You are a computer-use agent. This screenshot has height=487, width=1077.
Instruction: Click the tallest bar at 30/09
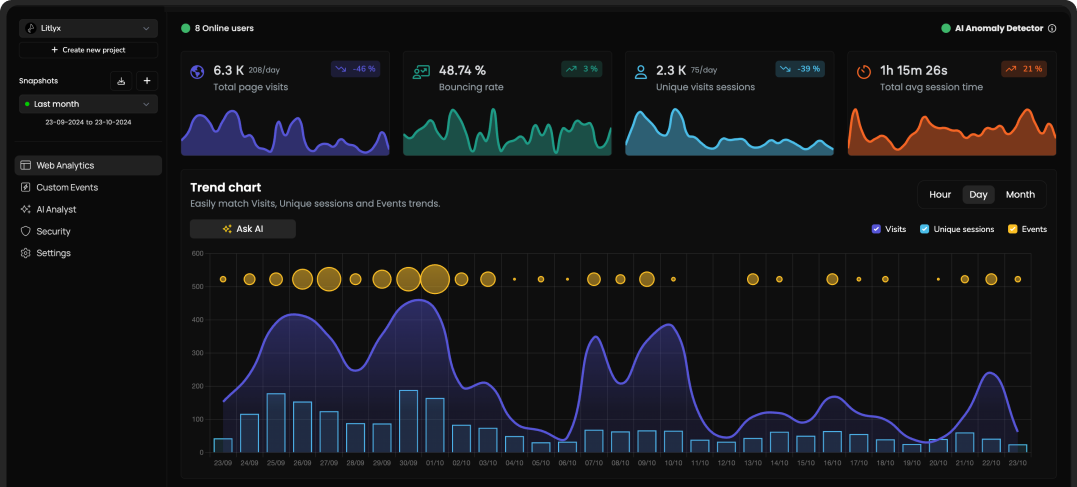click(x=408, y=421)
